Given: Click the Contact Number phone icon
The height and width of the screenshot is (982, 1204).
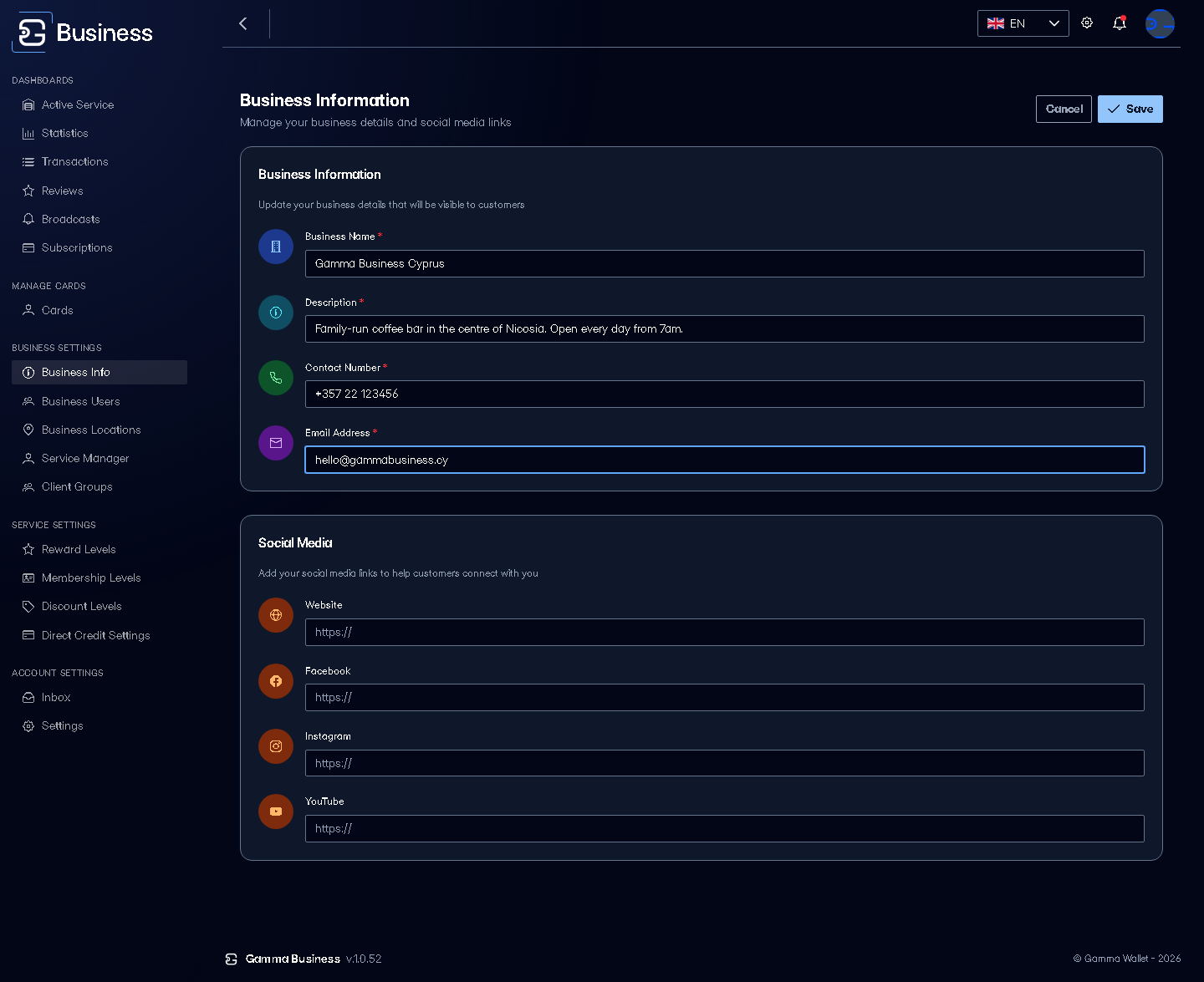Looking at the screenshot, I should [x=276, y=378].
